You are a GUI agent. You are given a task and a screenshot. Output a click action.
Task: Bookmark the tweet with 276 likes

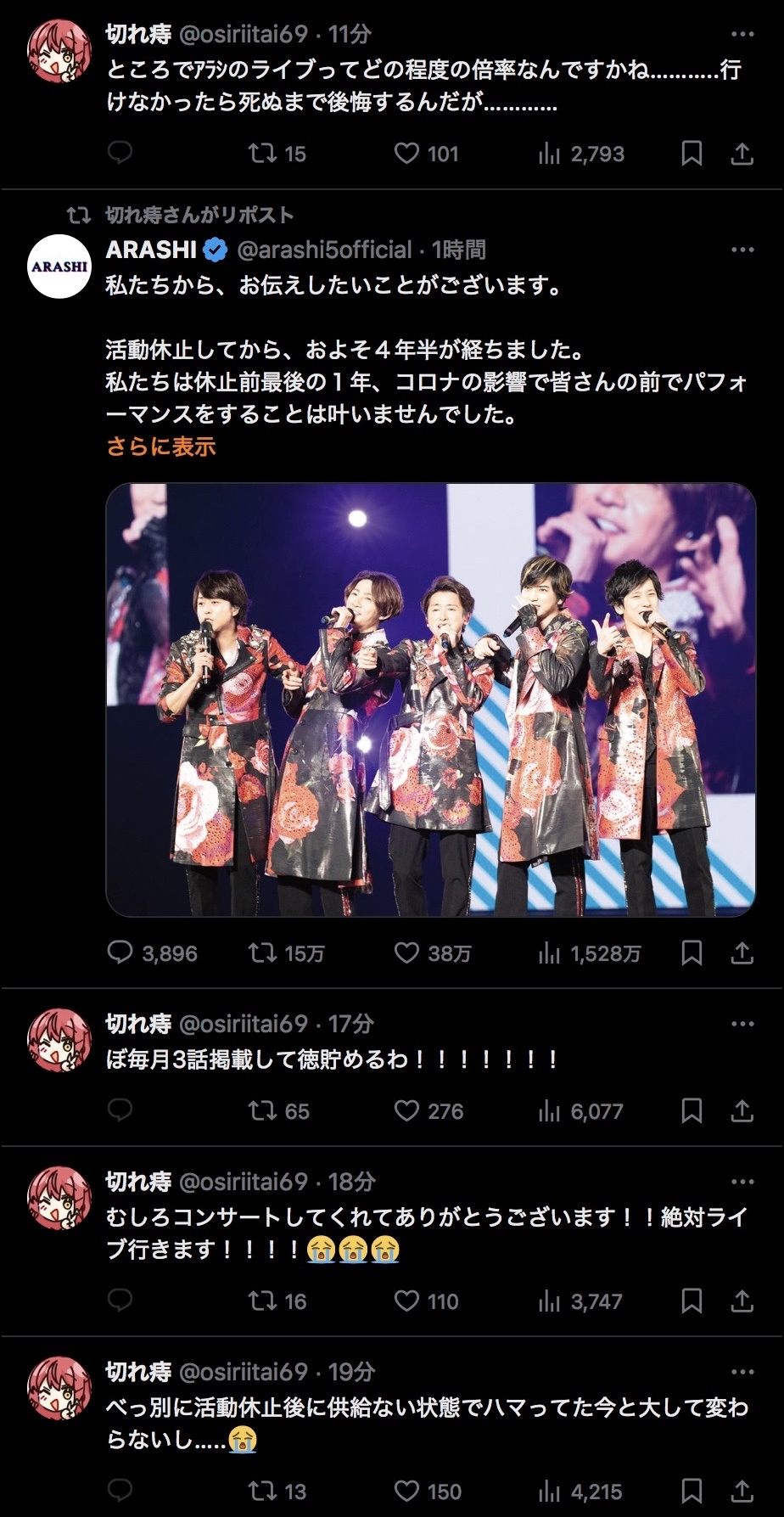pos(692,1111)
